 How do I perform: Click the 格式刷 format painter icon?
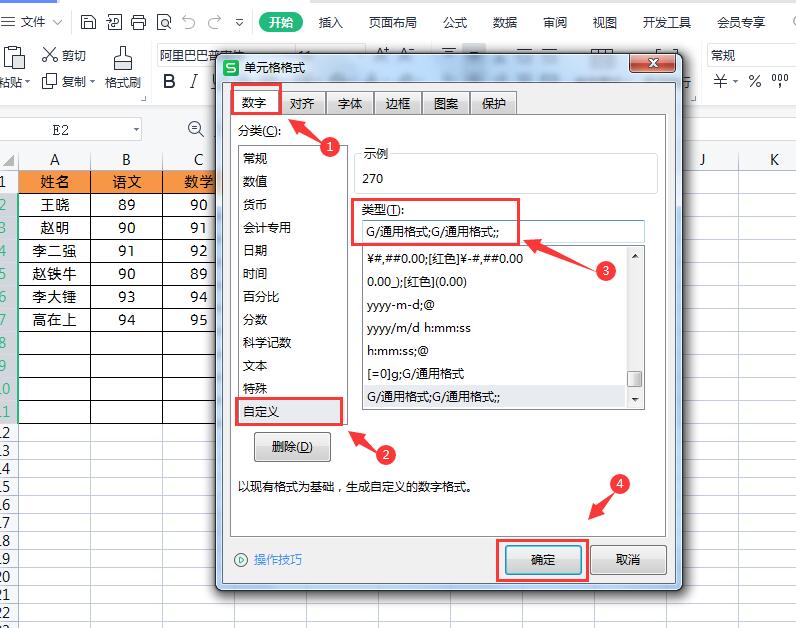(122, 58)
